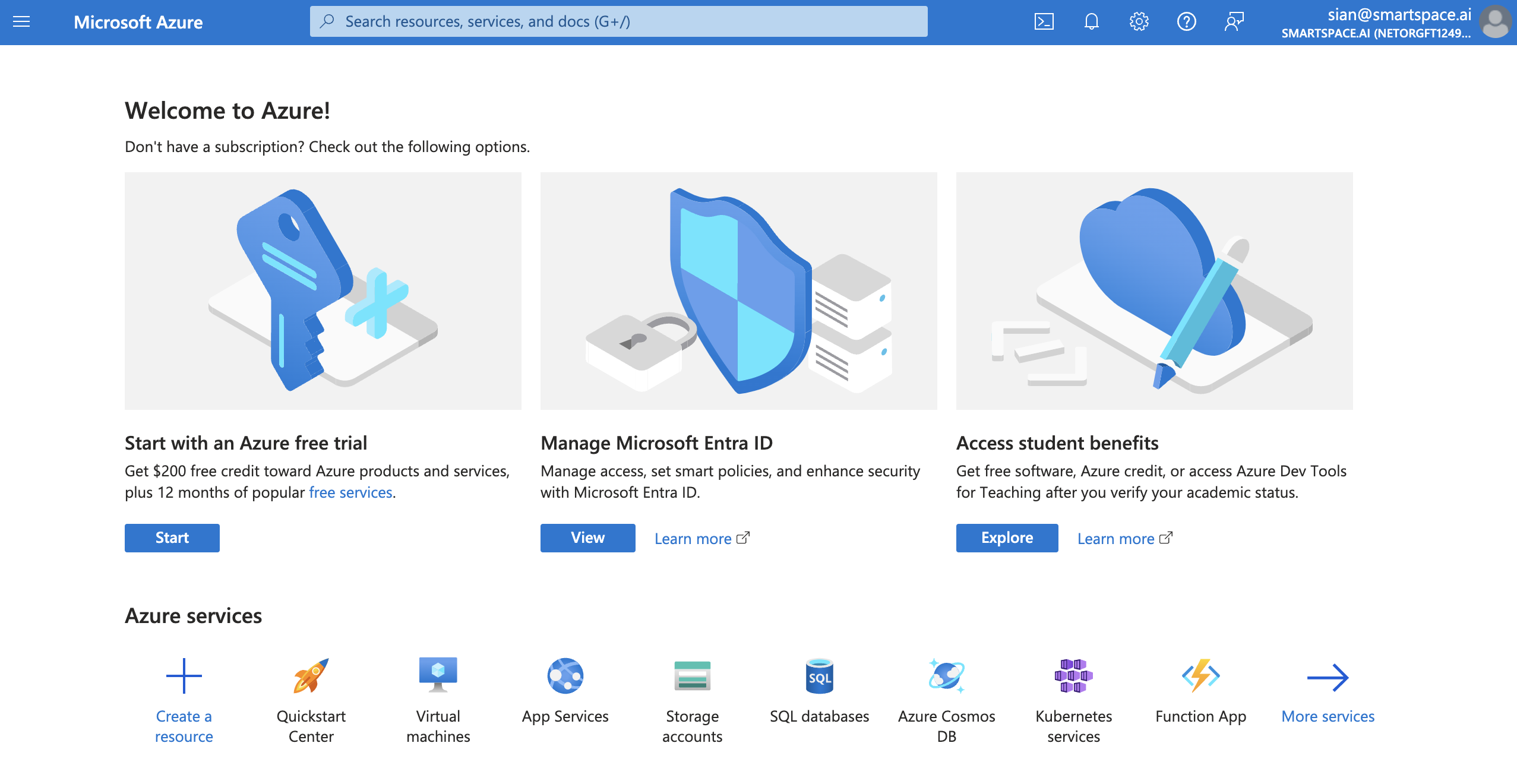
Task: Expand the hamburger portal menu
Action: (x=21, y=22)
